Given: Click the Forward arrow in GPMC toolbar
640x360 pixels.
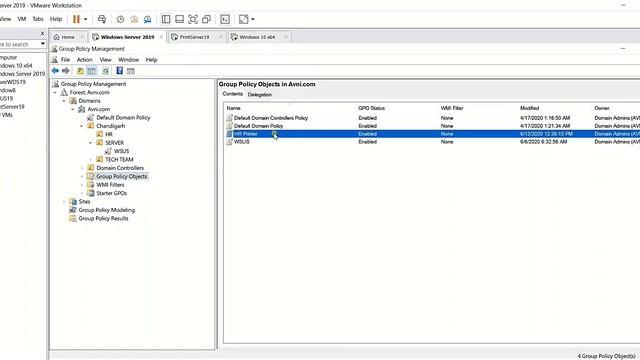Looking at the screenshot, I should tap(66, 71).
